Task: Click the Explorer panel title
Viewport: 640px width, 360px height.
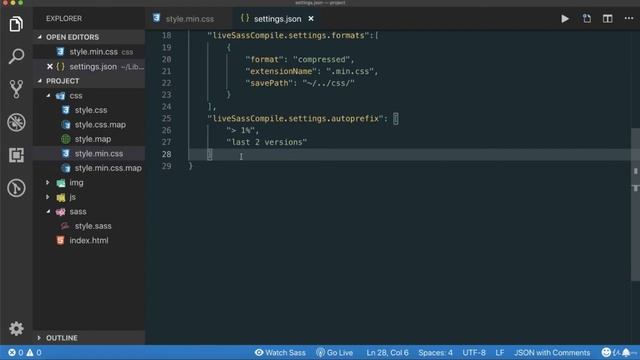Action: [64, 18]
